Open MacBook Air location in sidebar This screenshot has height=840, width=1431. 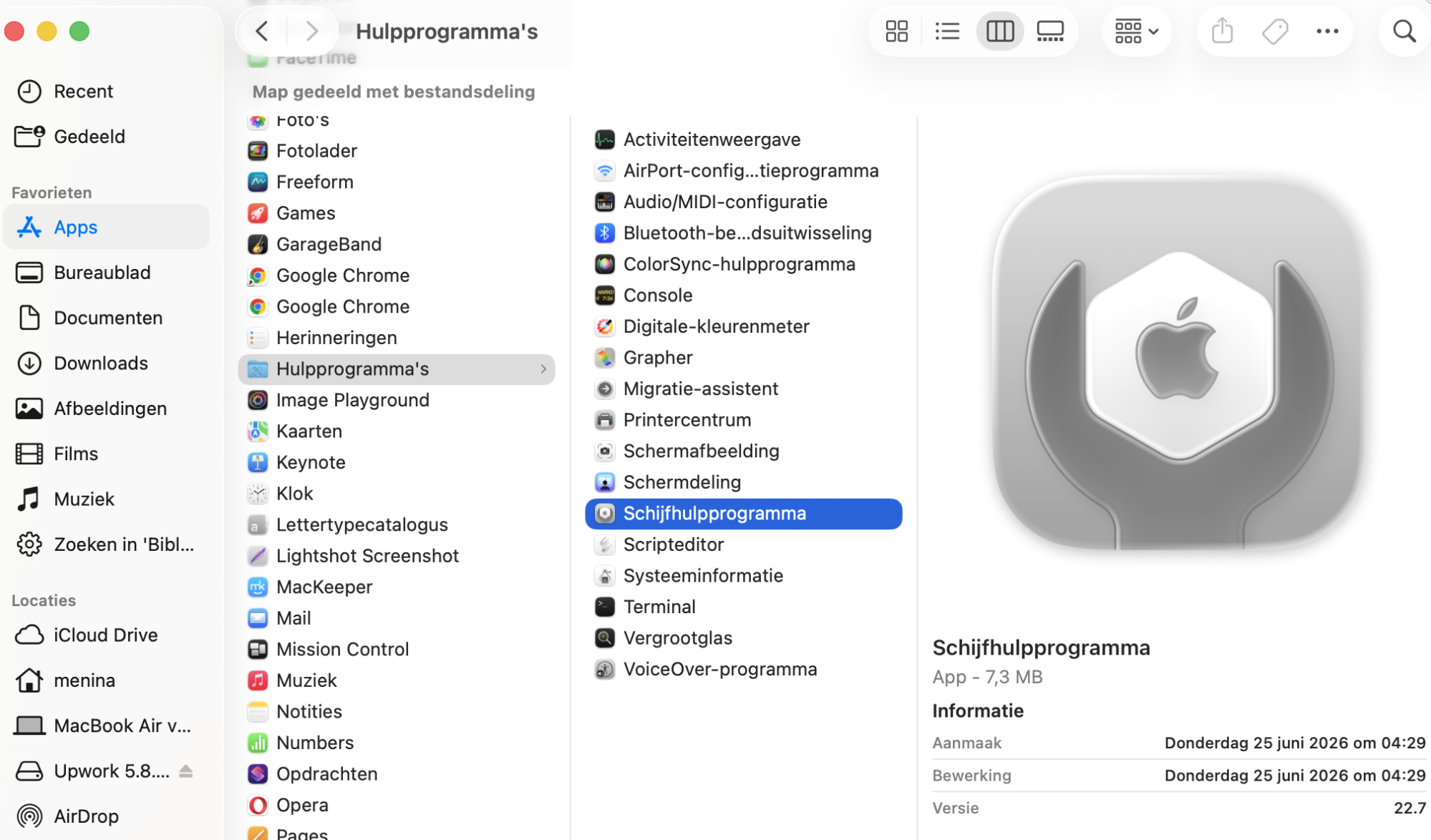(107, 725)
